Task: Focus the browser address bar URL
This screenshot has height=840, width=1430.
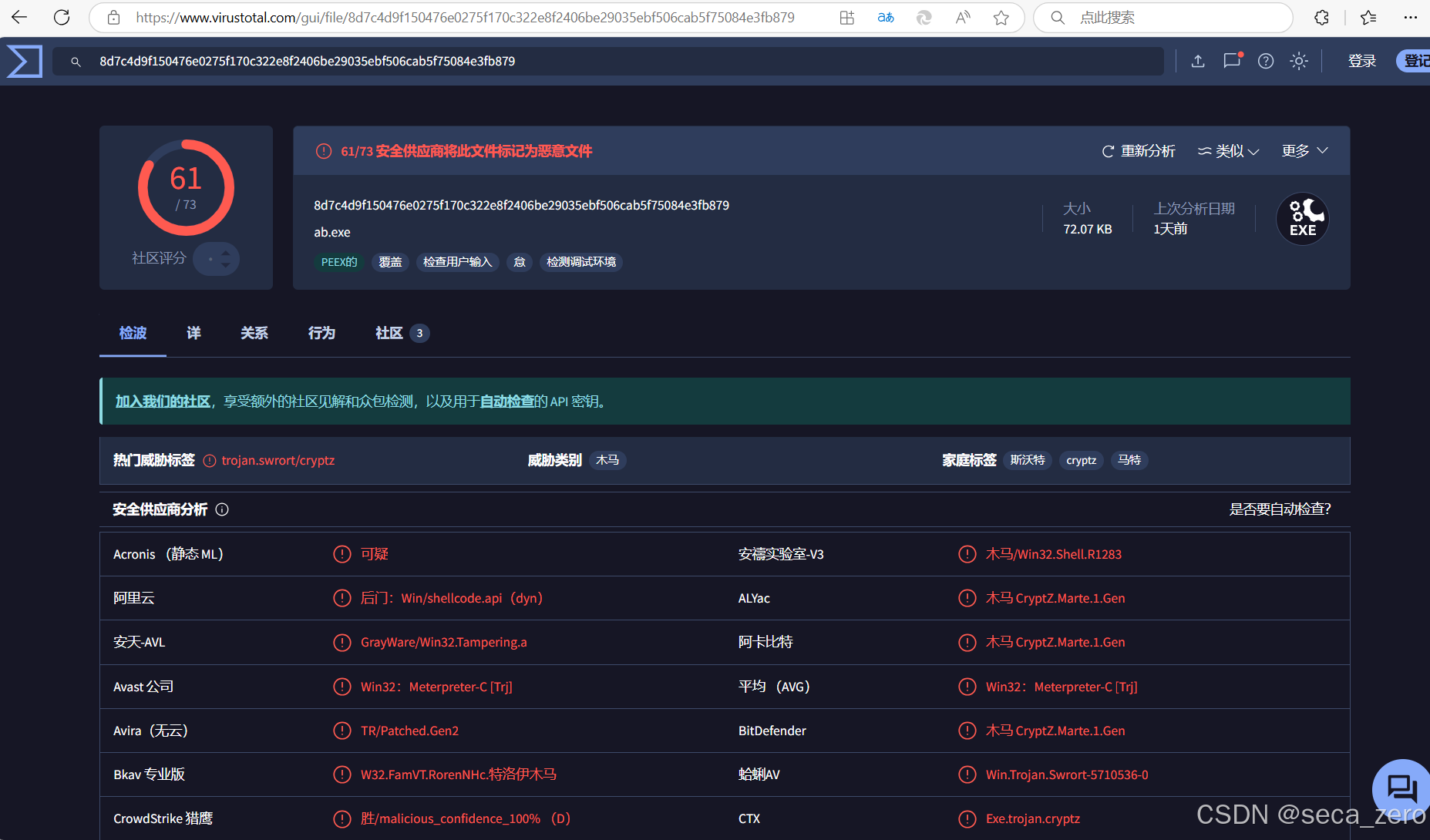Action: tap(465, 17)
